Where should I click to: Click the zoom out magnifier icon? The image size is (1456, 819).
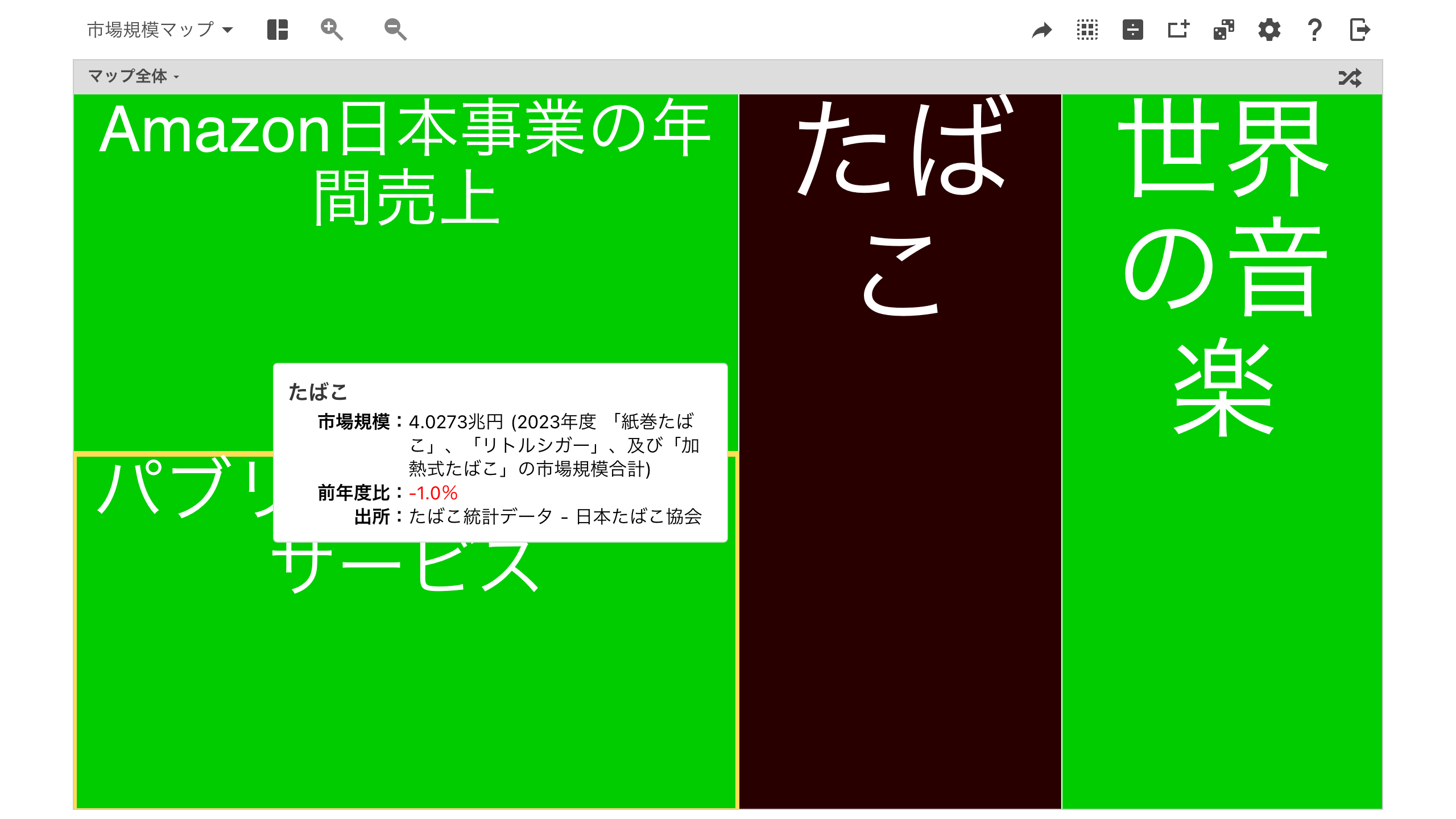395,30
